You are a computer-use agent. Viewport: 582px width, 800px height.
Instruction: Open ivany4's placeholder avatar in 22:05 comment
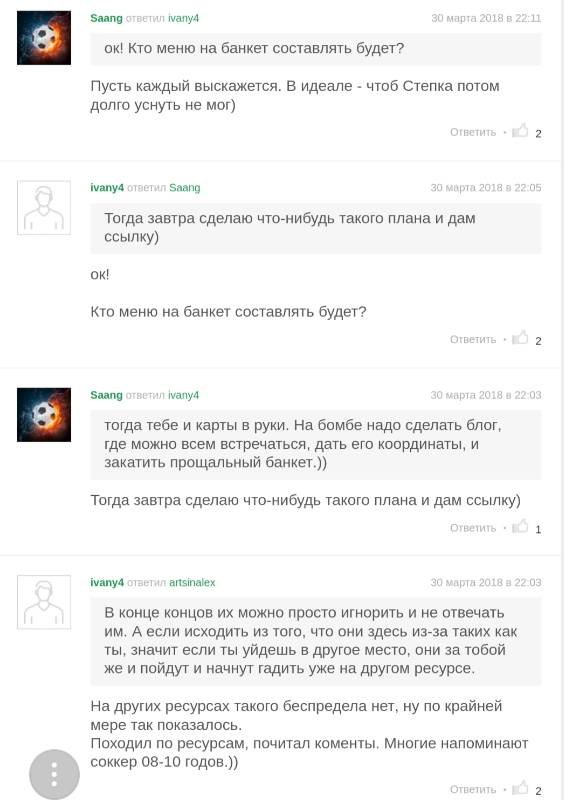(x=44, y=208)
